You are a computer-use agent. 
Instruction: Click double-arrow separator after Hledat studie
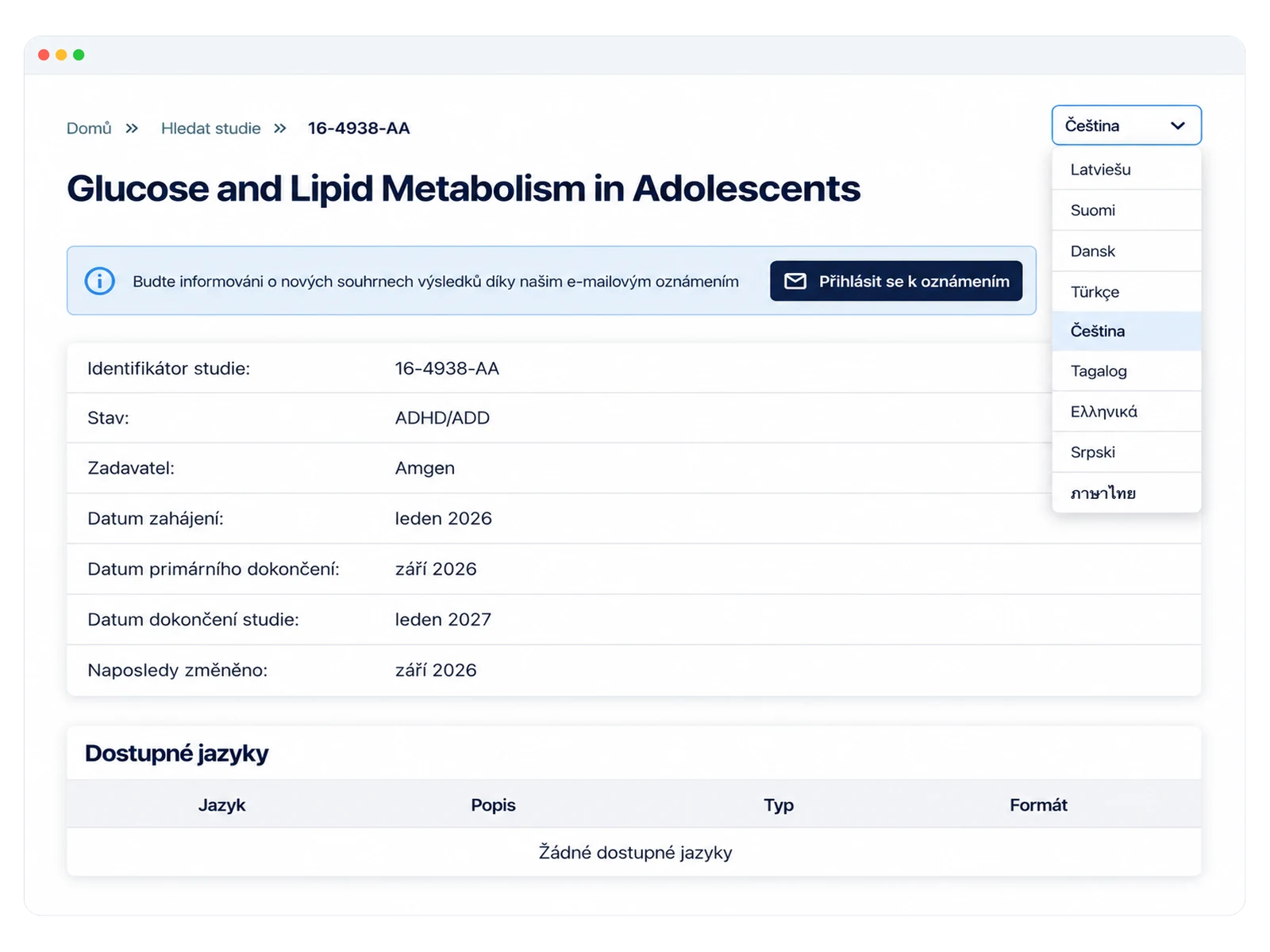279,129
